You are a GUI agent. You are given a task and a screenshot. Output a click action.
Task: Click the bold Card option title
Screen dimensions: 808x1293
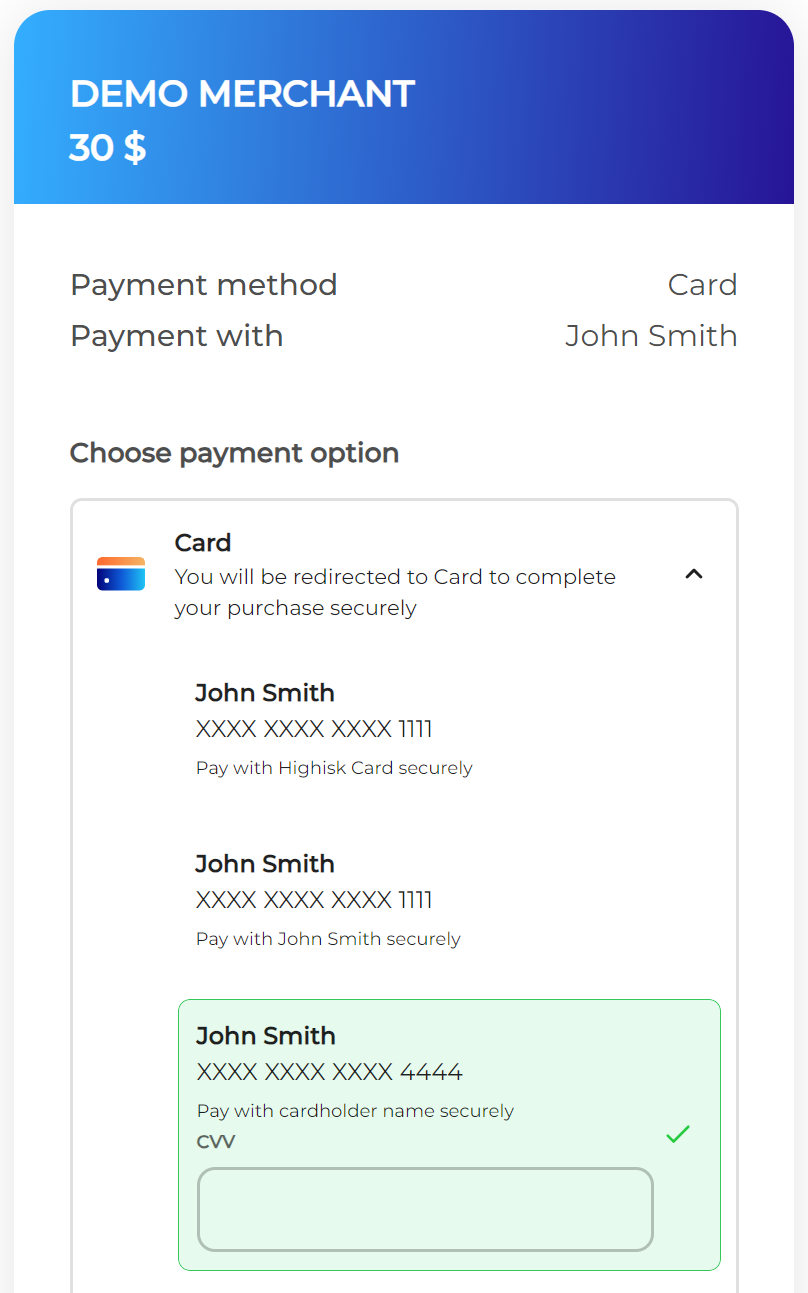[x=203, y=542]
